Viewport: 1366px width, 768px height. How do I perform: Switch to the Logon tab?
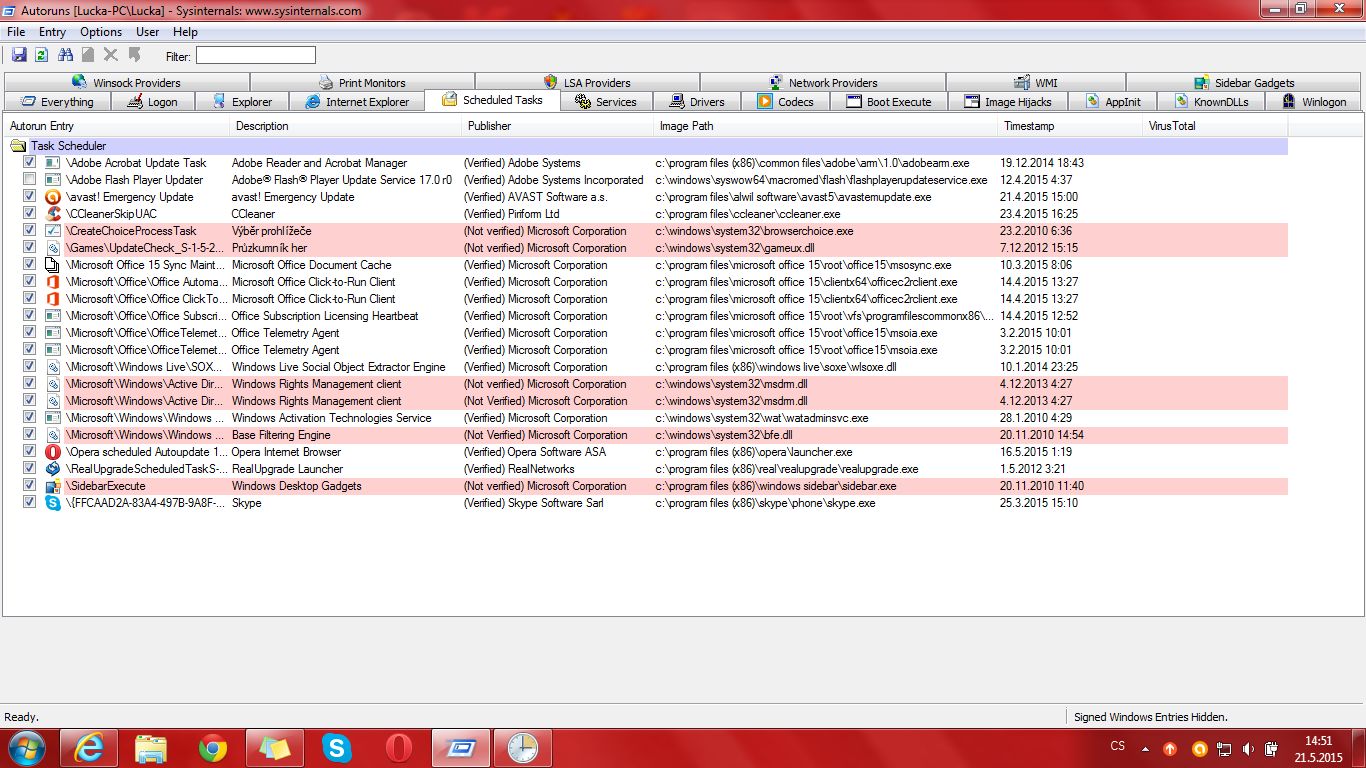point(152,102)
